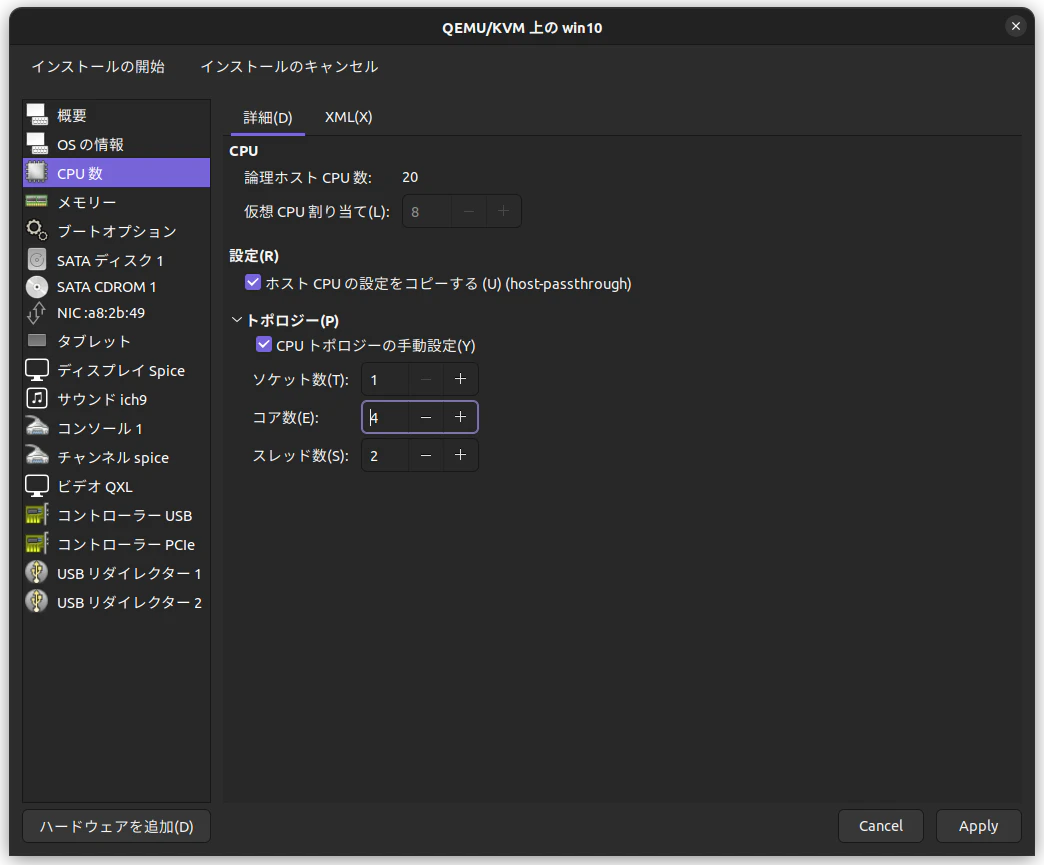This screenshot has width=1044, height=865.
Task: Open the 概要 overview icon in sidebar
Action: (37, 115)
